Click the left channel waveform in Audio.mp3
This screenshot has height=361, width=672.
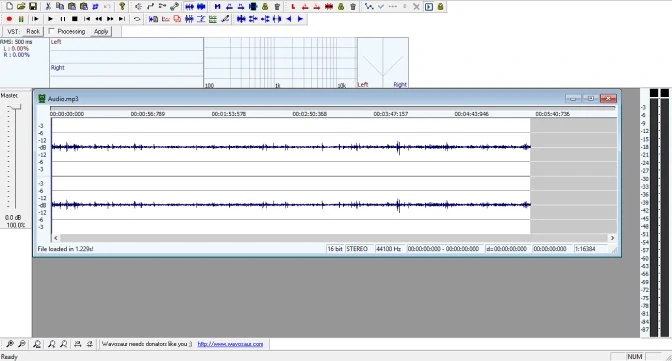(291, 147)
